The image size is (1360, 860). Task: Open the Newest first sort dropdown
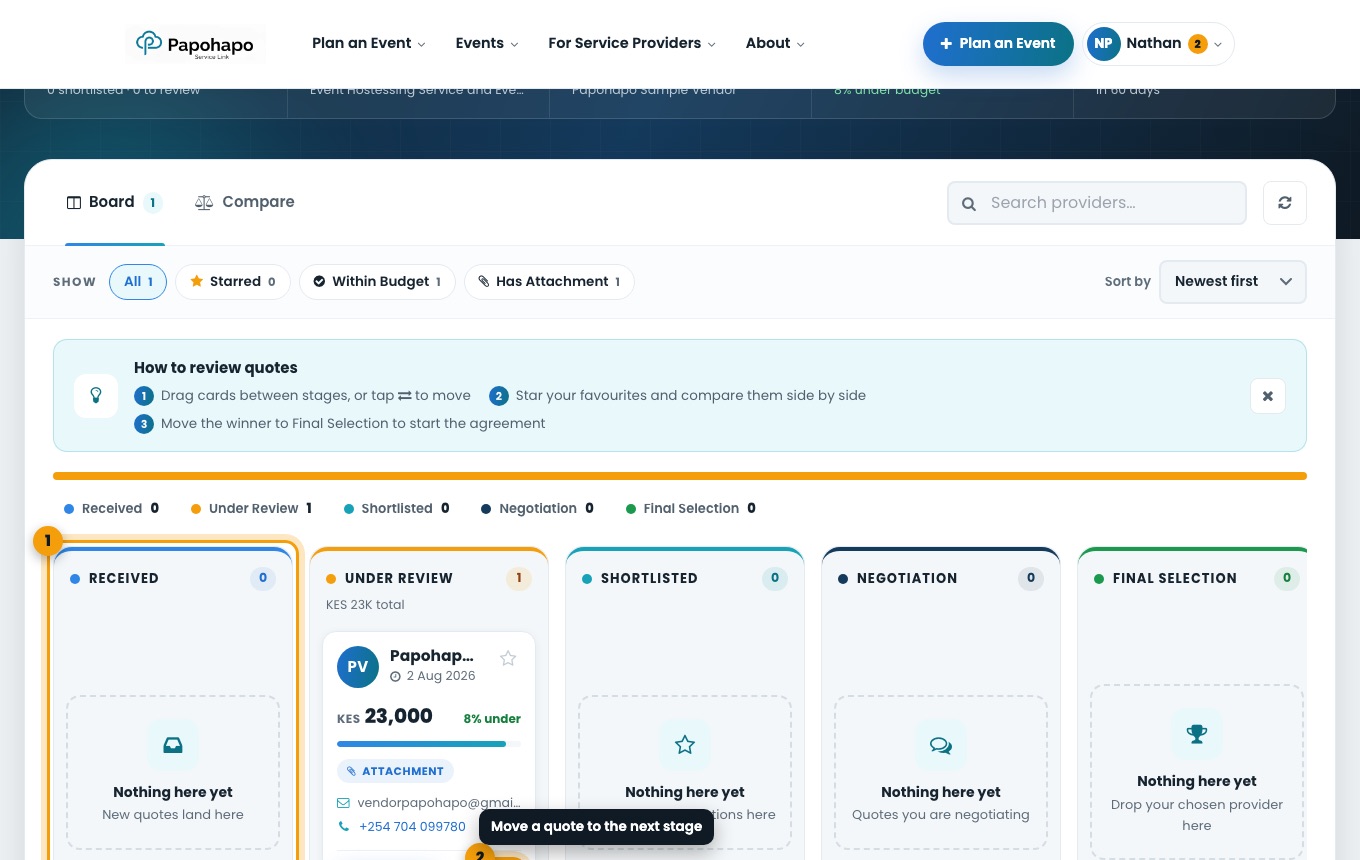pyautogui.click(x=1233, y=282)
